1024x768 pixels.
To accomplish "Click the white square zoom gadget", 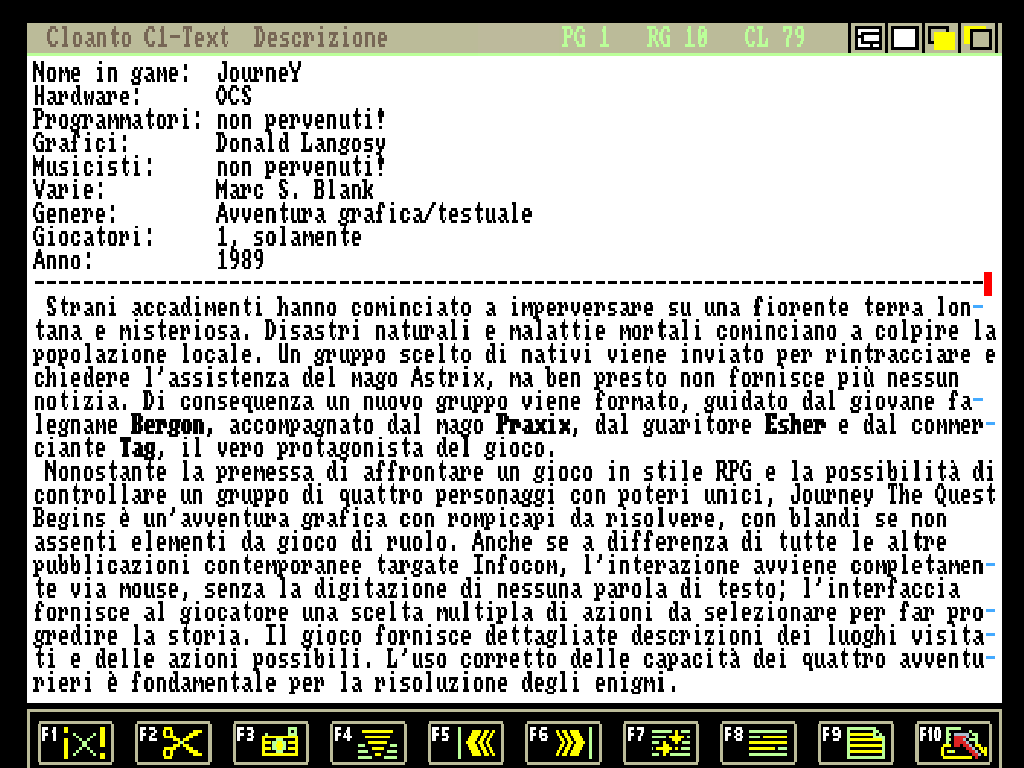I will (x=905, y=39).
